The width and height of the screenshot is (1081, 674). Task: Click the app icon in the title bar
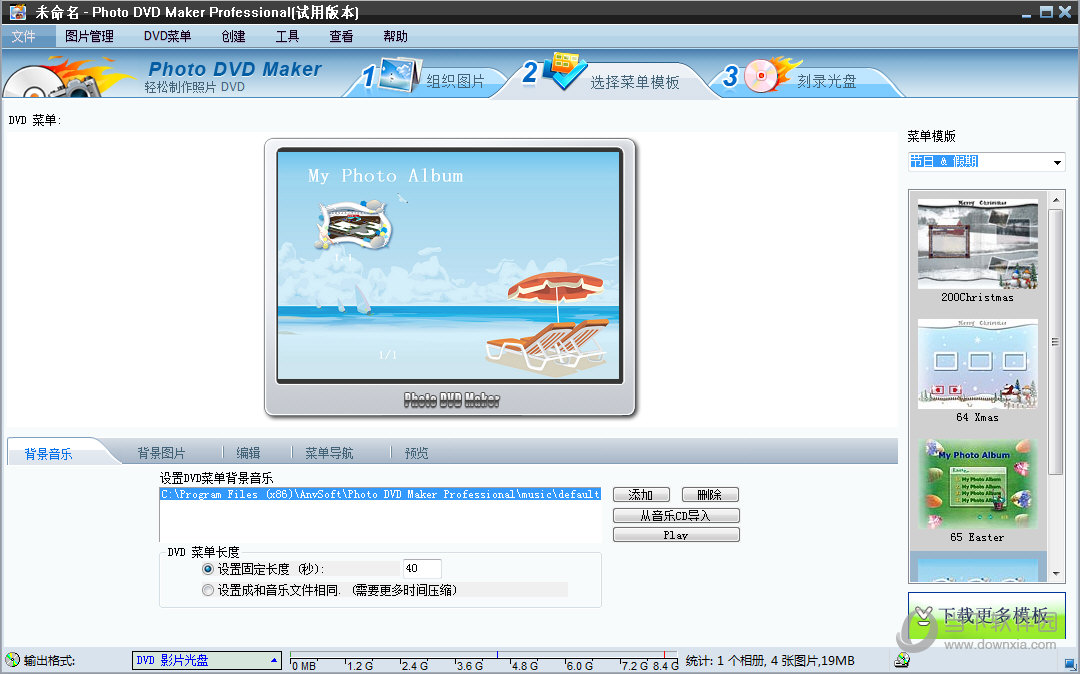coord(18,12)
